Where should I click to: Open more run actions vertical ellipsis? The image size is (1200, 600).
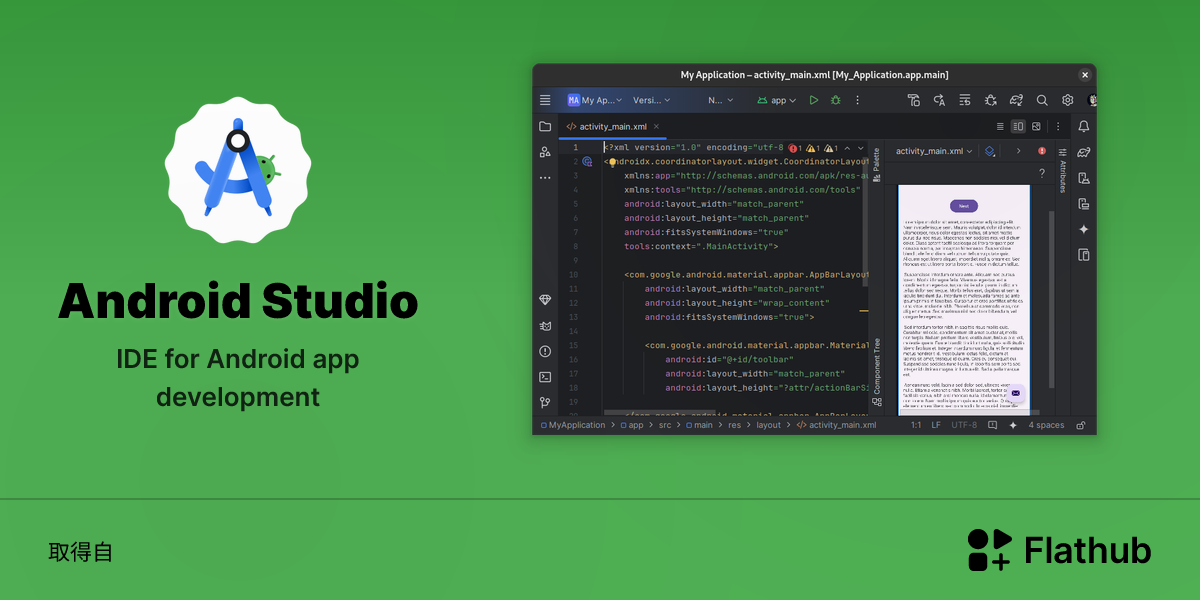pyautogui.click(x=857, y=100)
